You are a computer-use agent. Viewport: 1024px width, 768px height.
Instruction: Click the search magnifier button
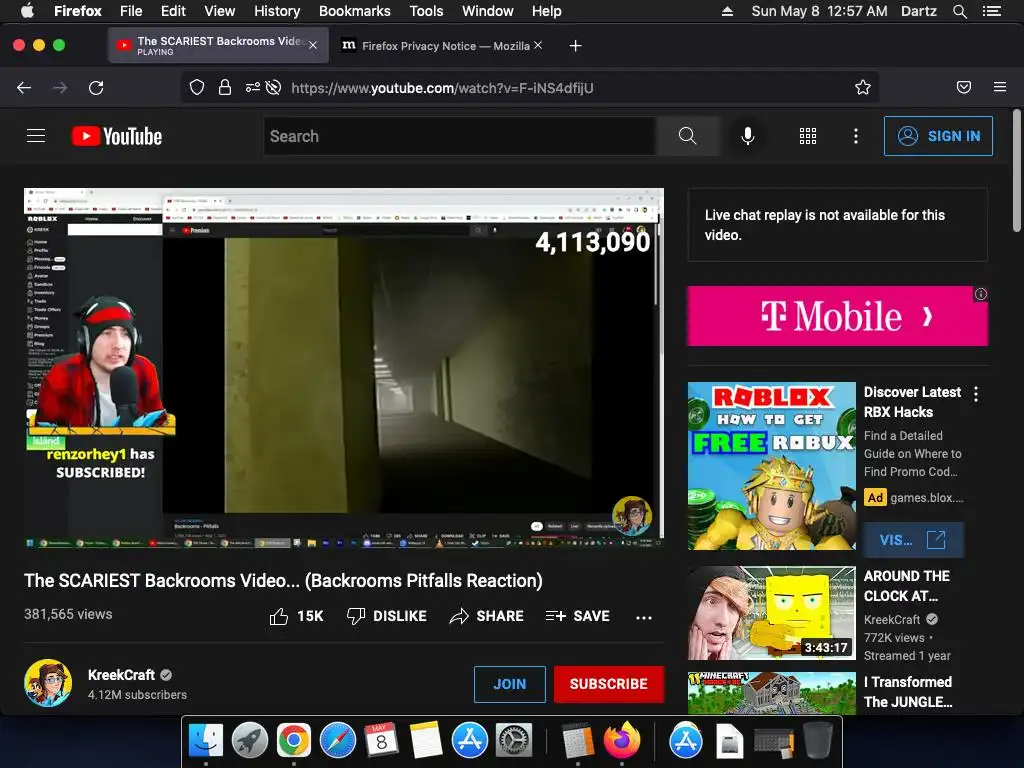(x=687, y=136)
